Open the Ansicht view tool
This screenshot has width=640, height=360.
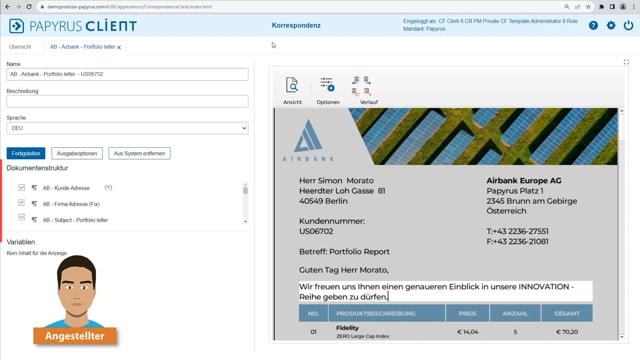pos(292,91)
